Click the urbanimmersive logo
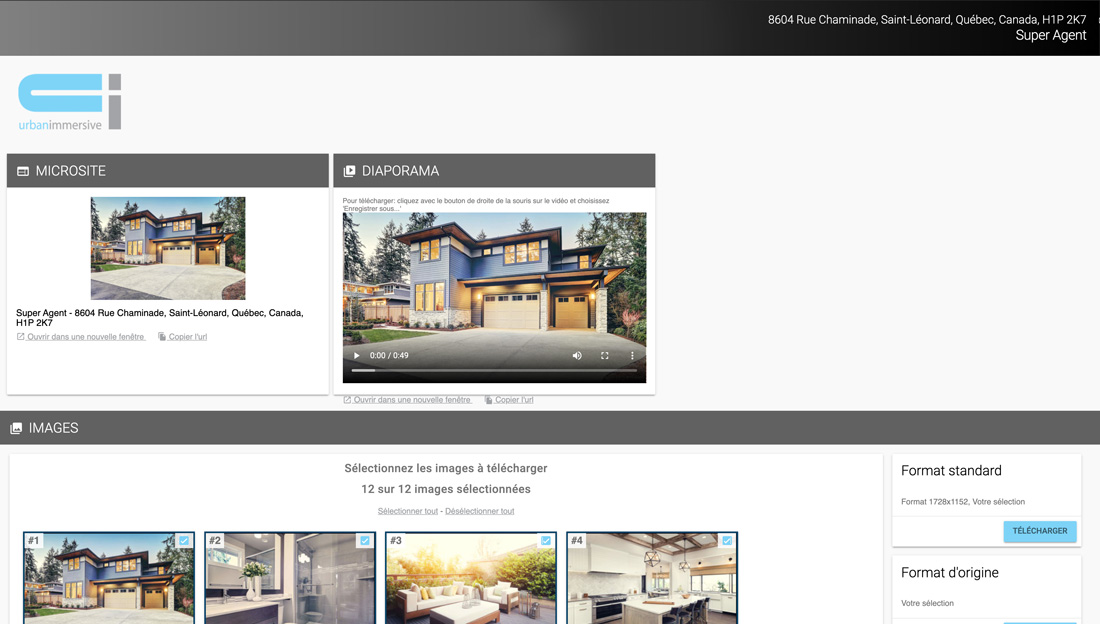1100x624 pixels. (69, 102)
